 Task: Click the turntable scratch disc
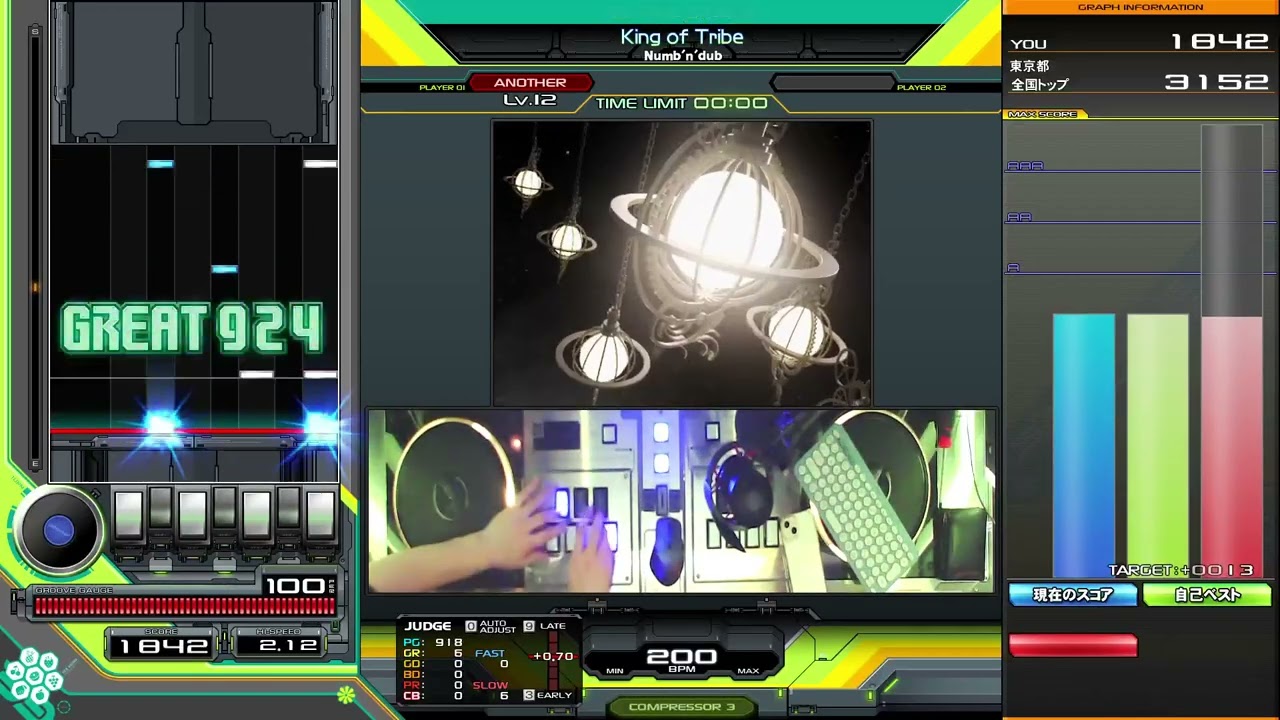(59, 530)
